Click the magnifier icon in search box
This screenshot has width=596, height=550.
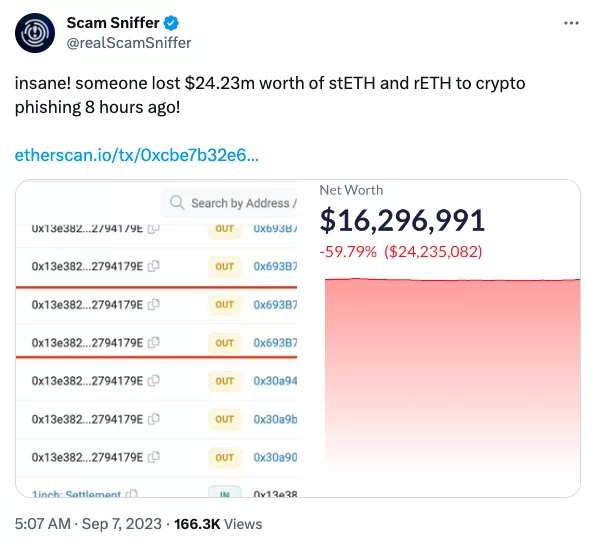[x=177, y=203]
